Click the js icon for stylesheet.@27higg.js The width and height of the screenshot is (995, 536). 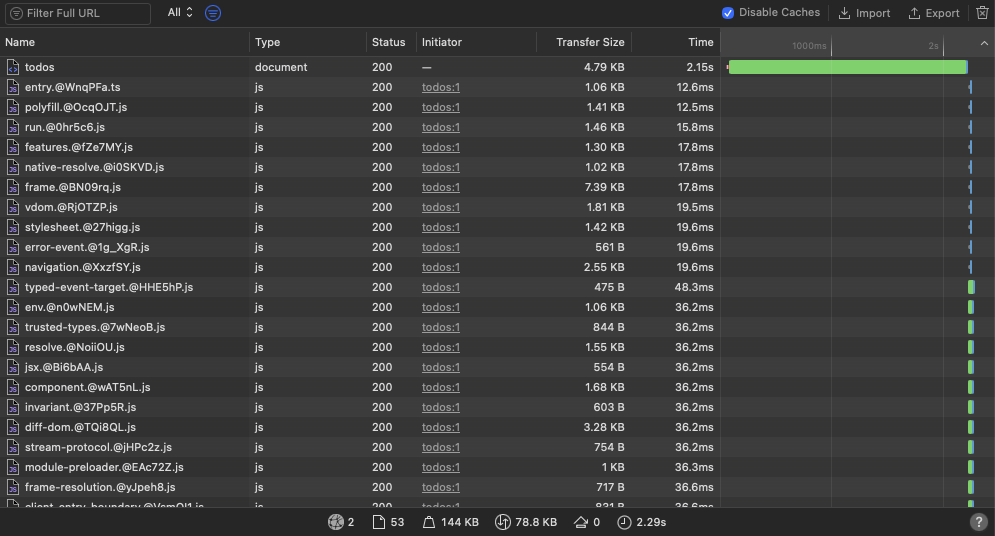[x=13, y=227]
